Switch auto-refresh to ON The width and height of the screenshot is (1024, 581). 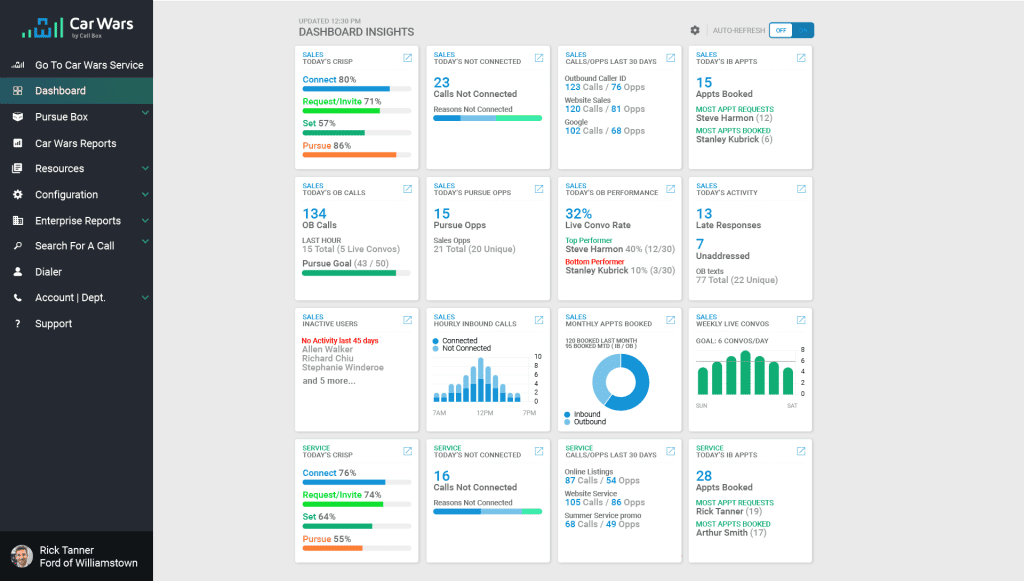803,30
